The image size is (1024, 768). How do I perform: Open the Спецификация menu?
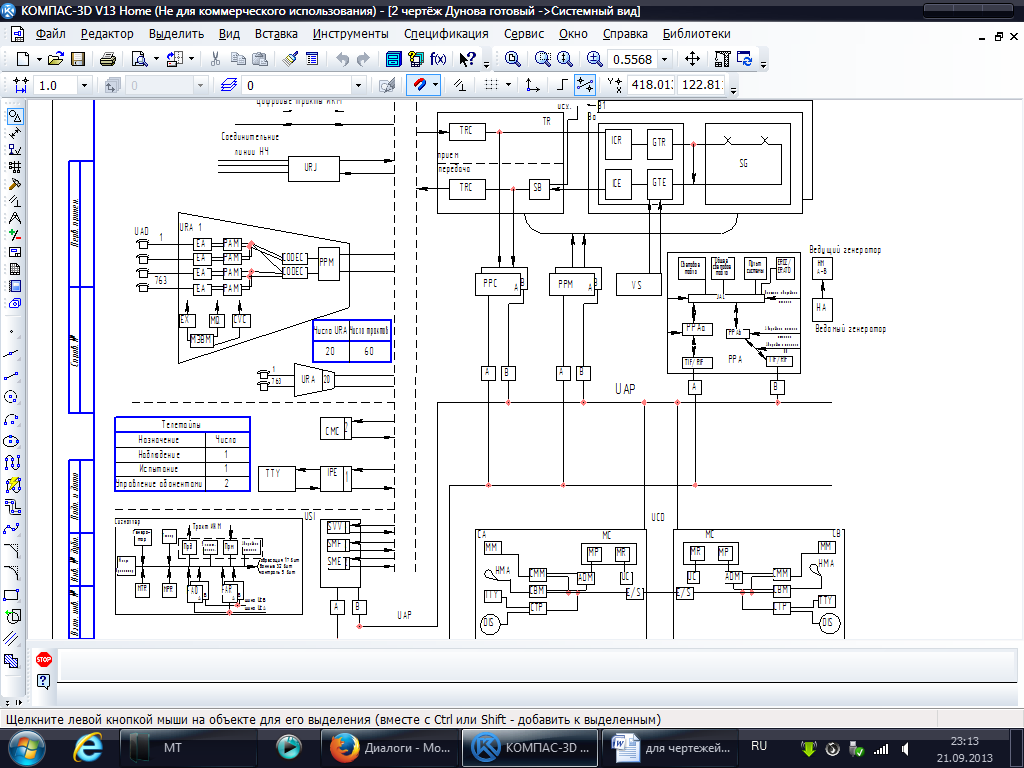pos(446,34)
